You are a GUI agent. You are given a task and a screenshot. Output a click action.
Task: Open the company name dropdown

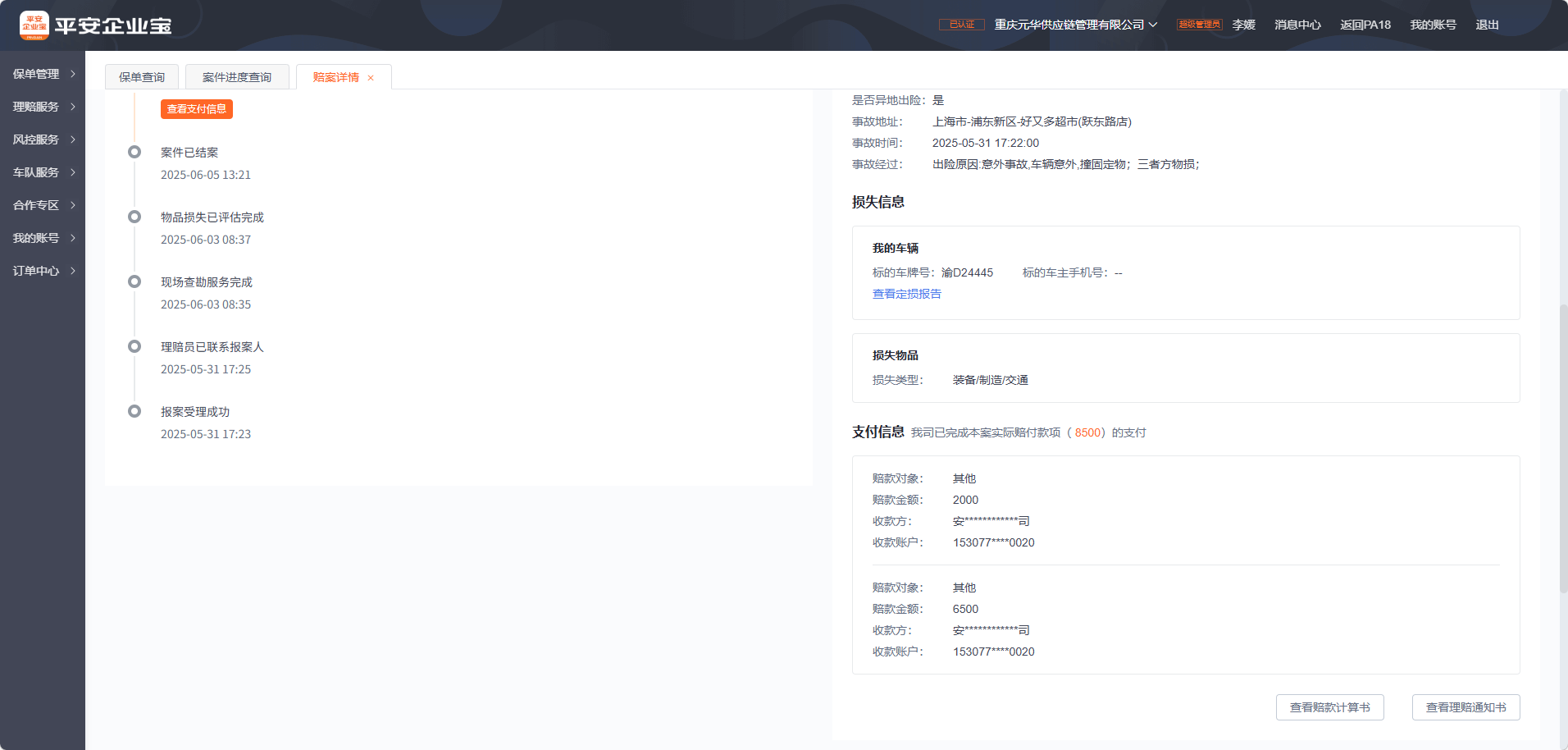tap(1075, 25)
